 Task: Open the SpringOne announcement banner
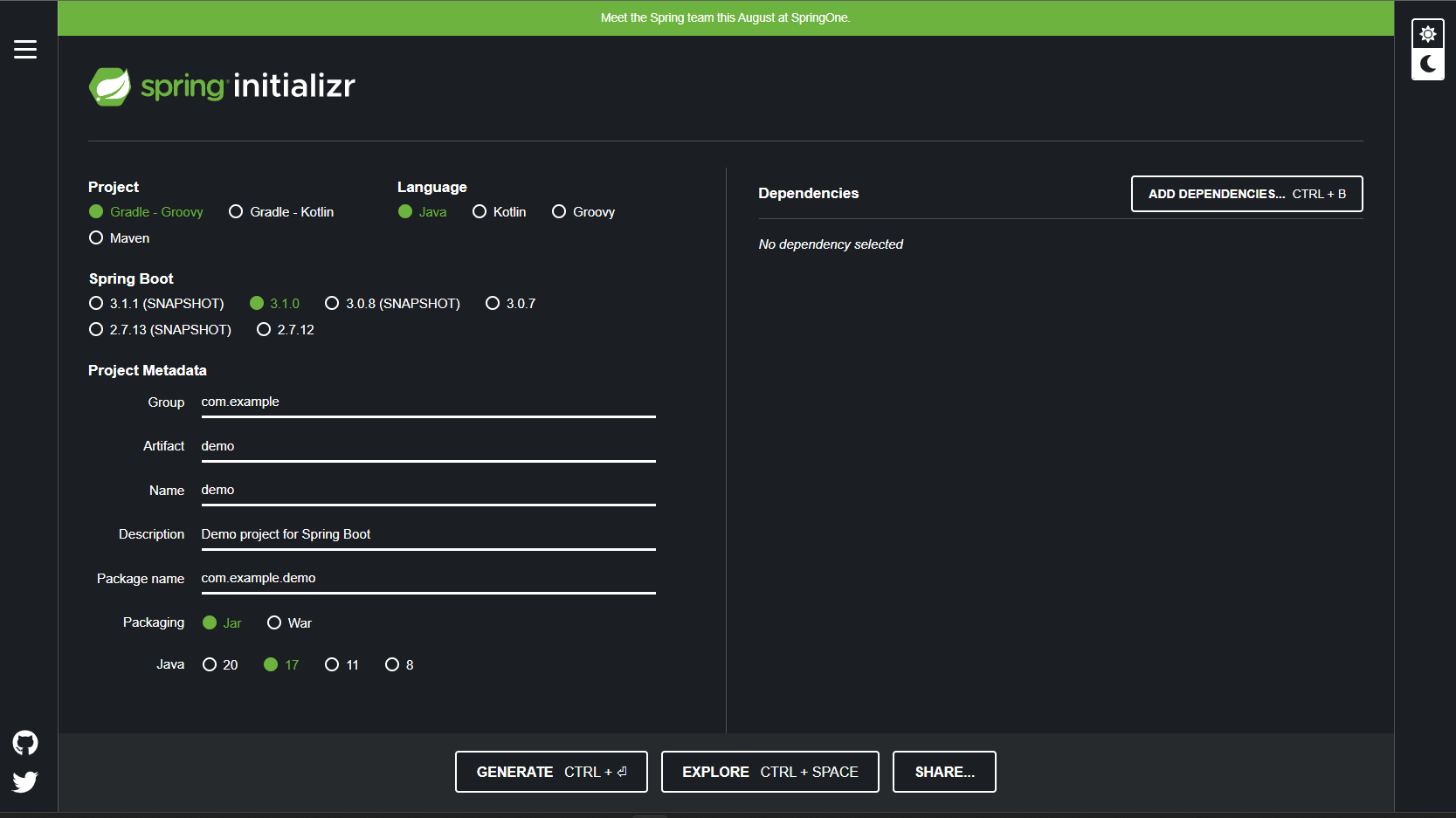click(x=726, y=17)
